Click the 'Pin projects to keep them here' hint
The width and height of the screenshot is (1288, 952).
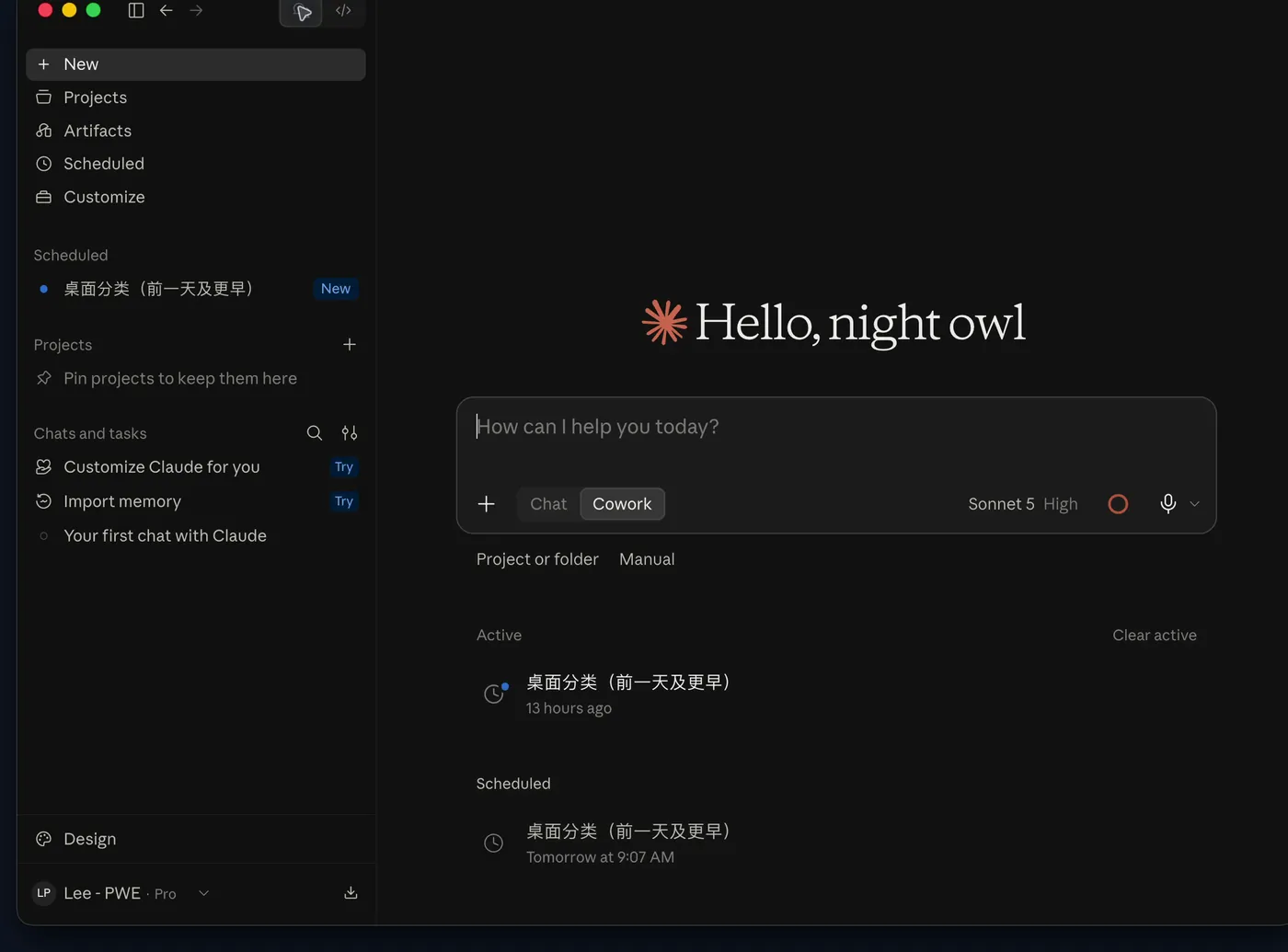coord(180,378)
